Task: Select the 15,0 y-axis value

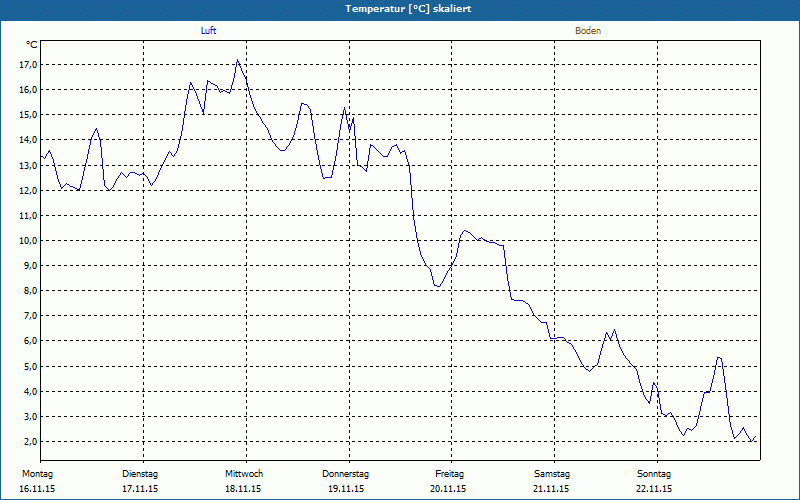Action: pyautogui.click(x=29, y=115)
